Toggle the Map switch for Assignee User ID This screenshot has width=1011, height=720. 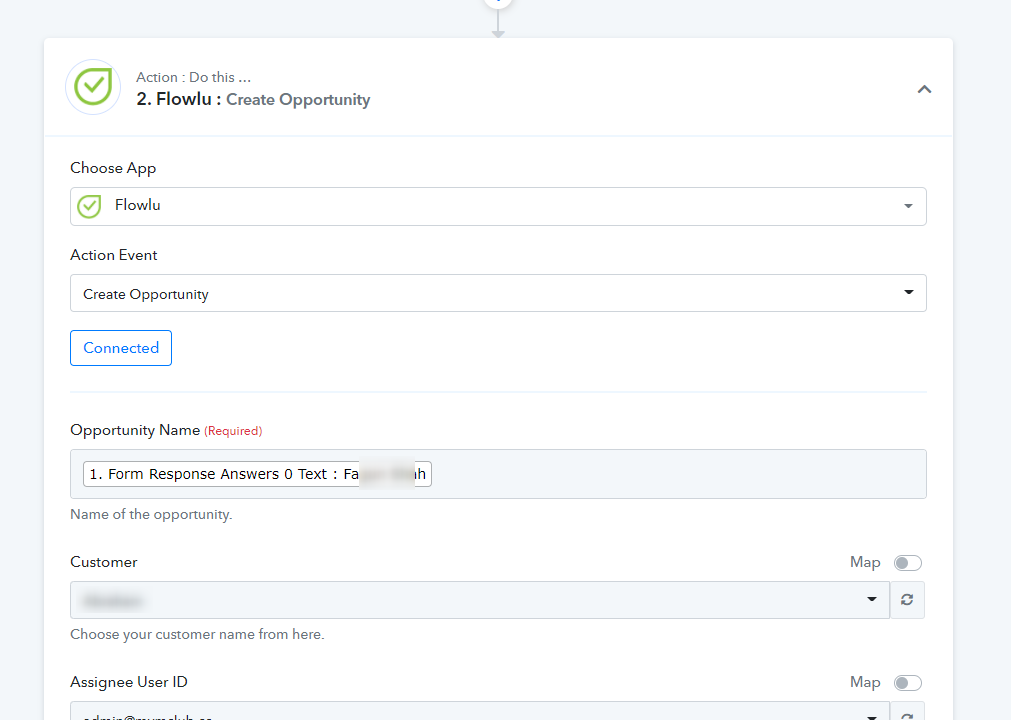click(907, 683)
